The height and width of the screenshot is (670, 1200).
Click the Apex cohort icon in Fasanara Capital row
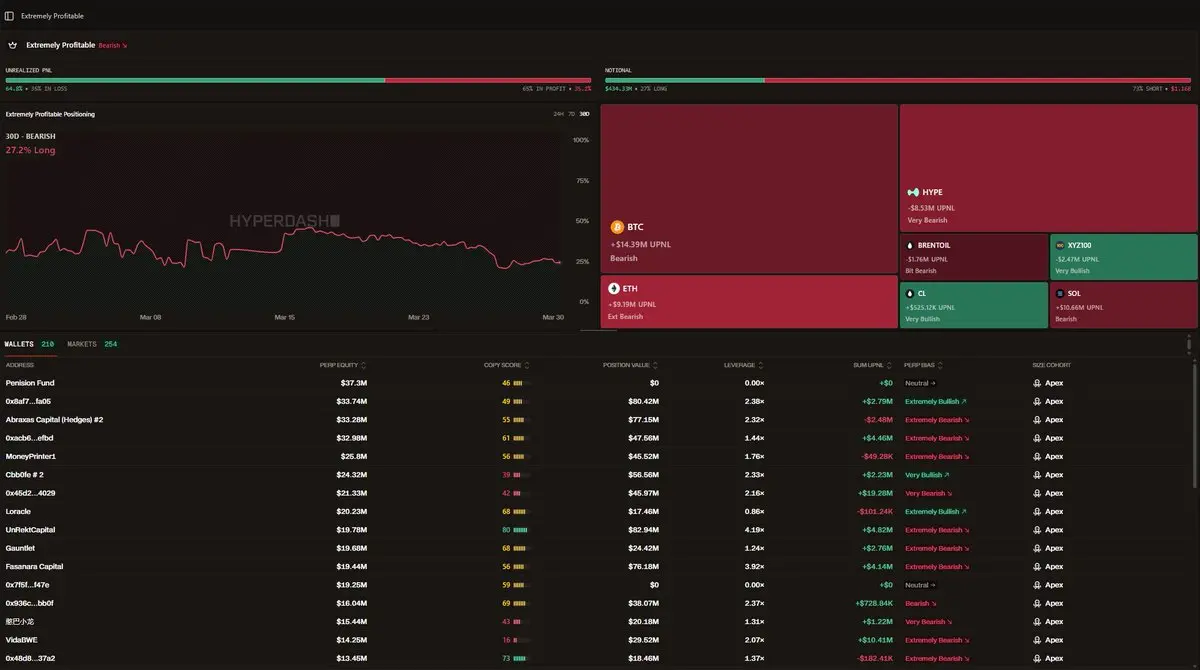[1037, 566]
